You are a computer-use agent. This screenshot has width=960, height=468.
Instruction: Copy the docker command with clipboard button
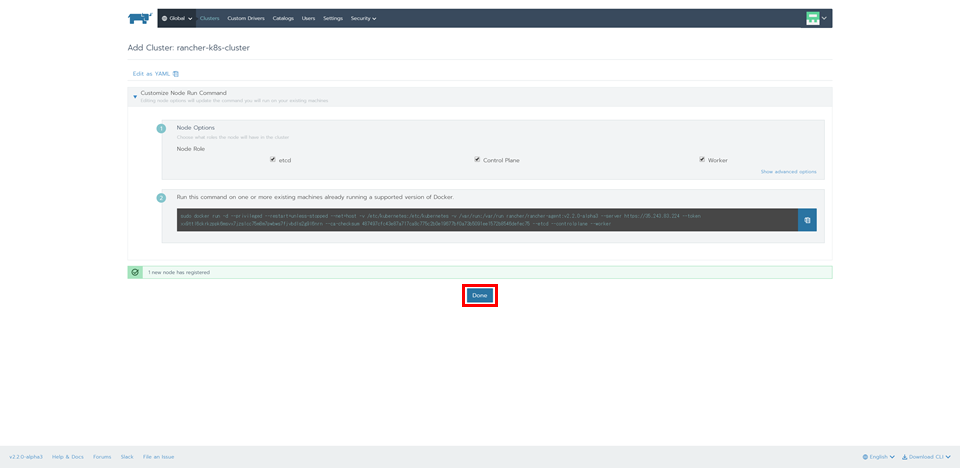[807, 220]
